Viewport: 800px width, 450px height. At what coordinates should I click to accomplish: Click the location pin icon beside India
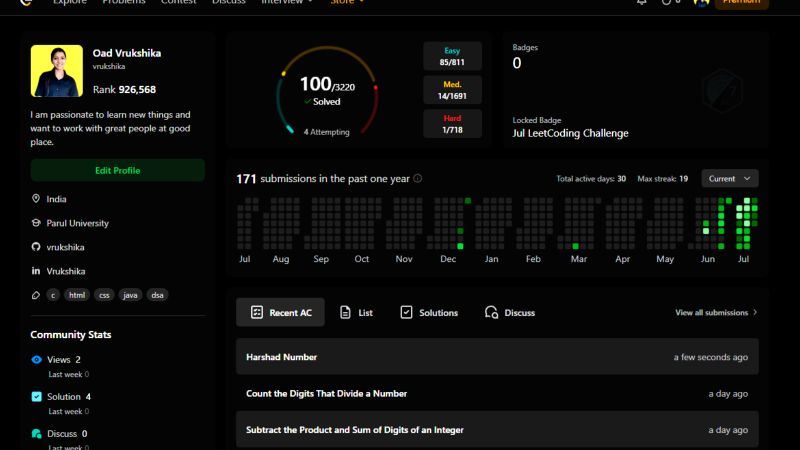36,198
